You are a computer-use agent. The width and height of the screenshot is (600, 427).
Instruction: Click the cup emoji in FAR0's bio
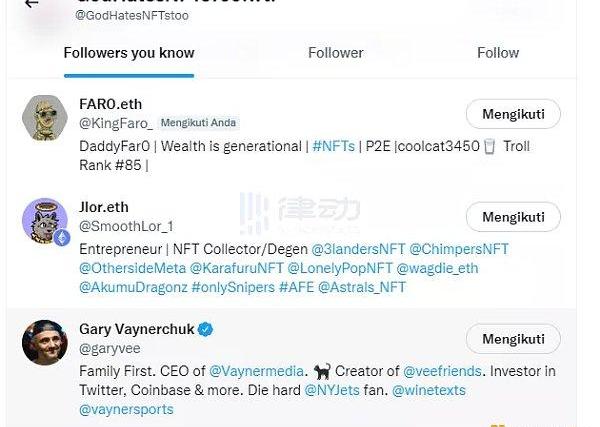tap(489, 146)
